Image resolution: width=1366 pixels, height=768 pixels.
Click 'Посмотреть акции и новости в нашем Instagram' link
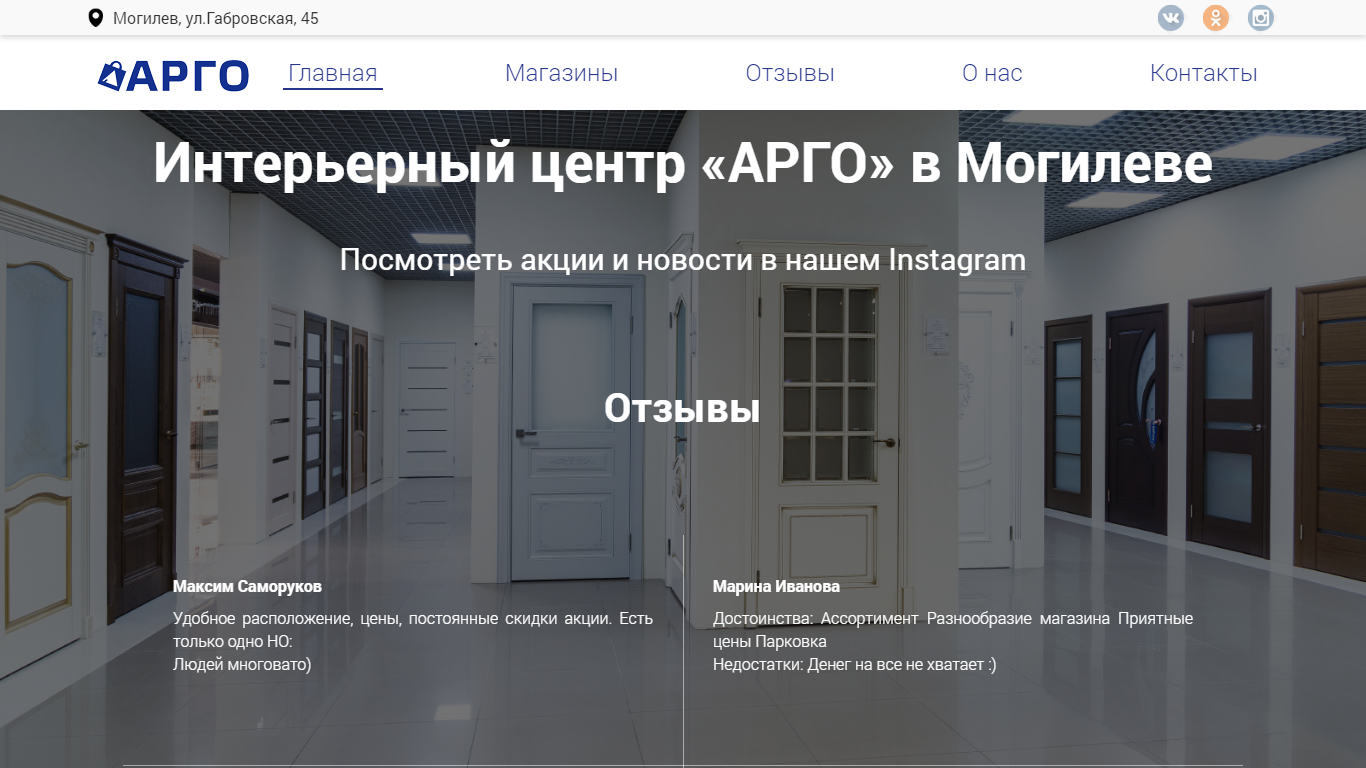683,260
